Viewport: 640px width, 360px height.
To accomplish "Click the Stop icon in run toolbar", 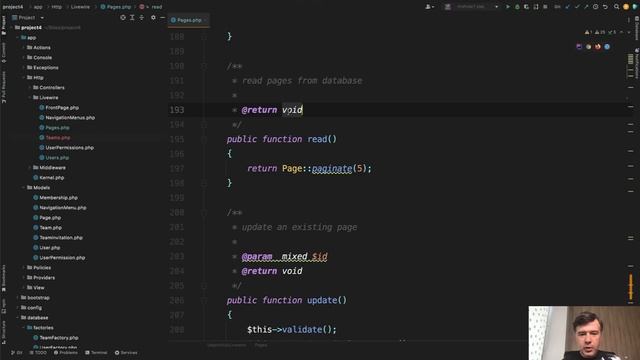I will tap(545, 7).
